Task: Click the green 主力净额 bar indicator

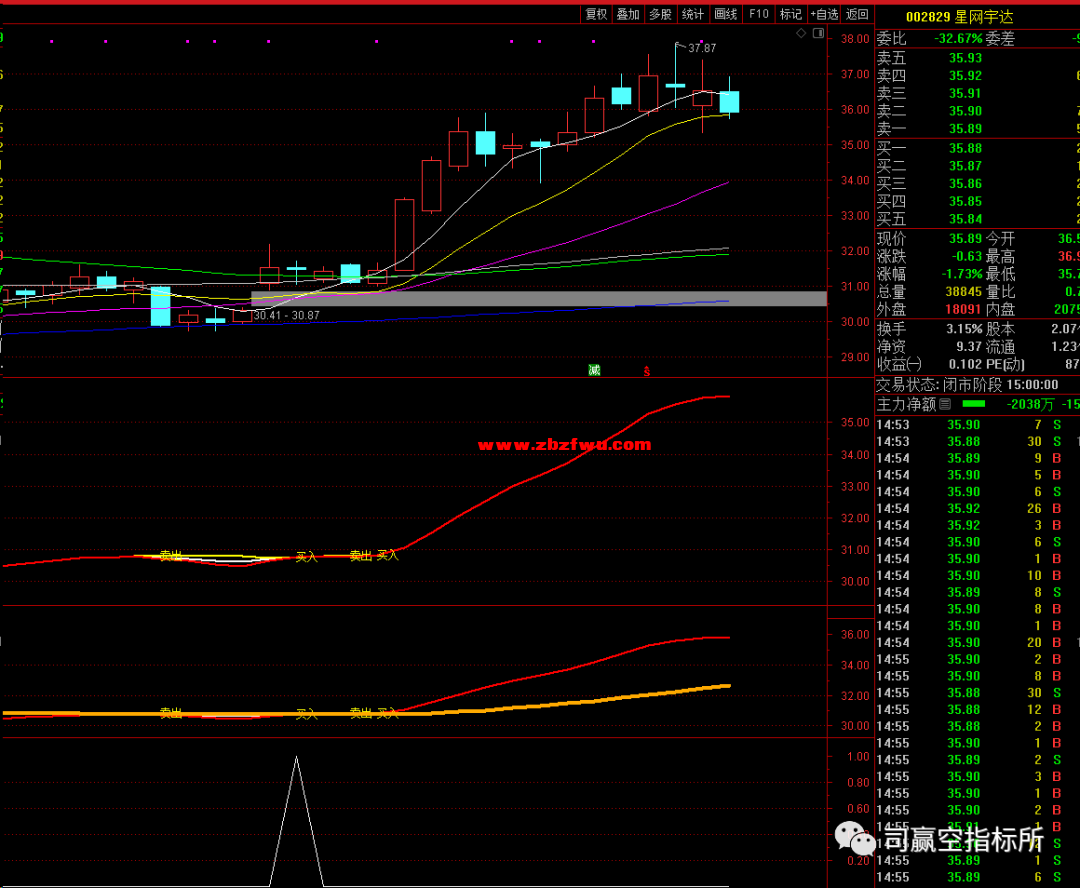Action: coord(973,404)
